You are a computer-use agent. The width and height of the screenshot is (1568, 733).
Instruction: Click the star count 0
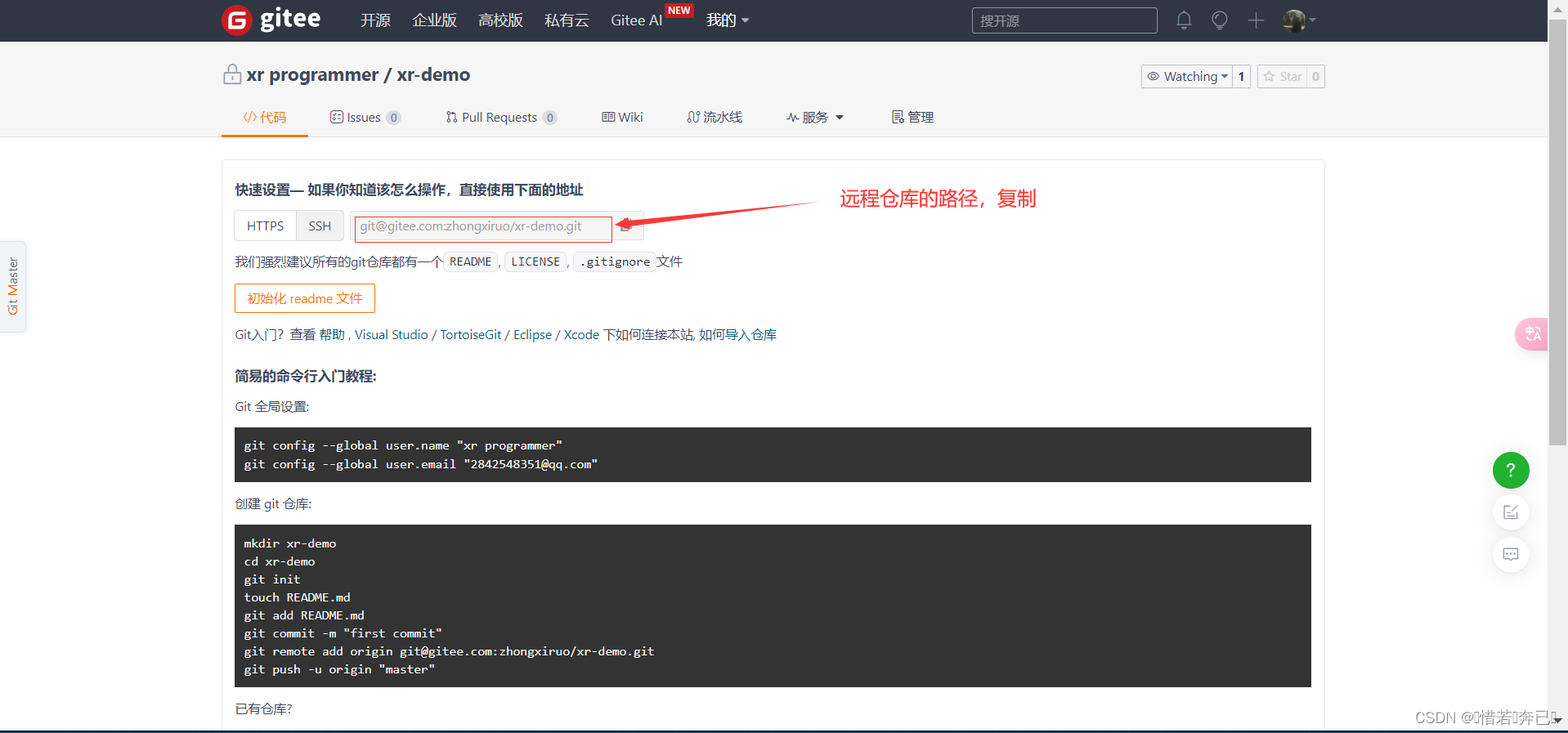[x=1315, y=76]
